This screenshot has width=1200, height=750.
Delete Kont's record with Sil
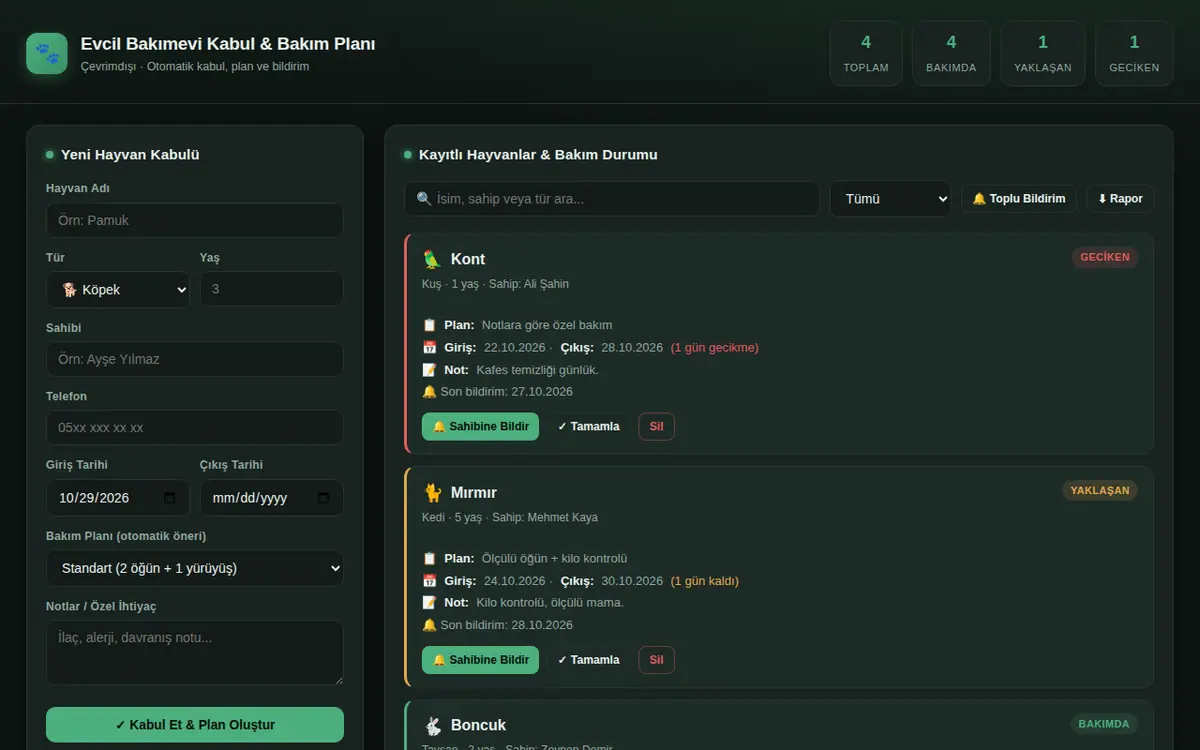coord(656,427)
